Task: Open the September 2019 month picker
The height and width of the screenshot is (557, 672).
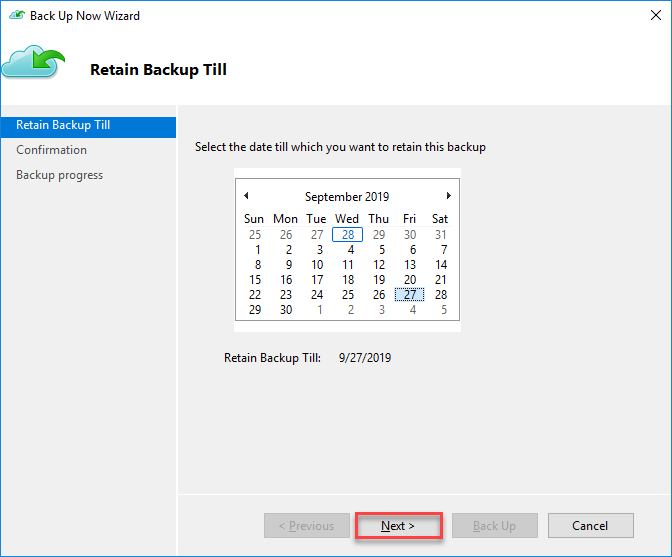Action: point(347,197)
